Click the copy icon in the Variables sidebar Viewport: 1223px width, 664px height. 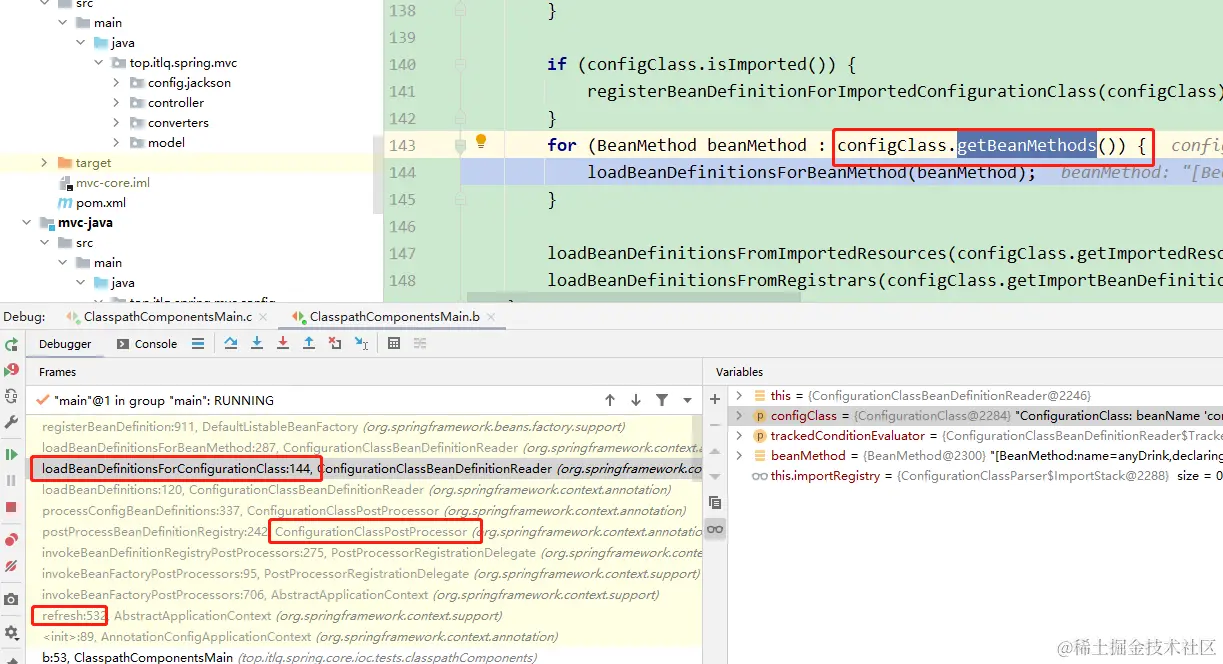(x=715, y=502)
